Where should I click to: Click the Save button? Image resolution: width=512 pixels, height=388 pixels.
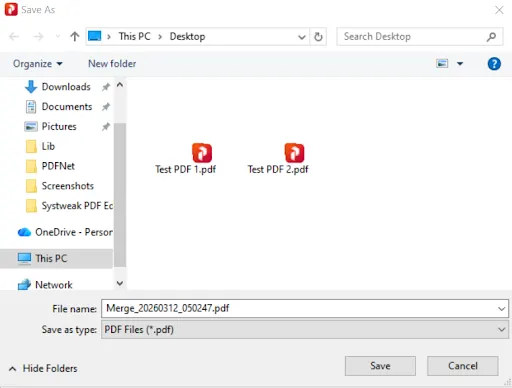(380, 366)
